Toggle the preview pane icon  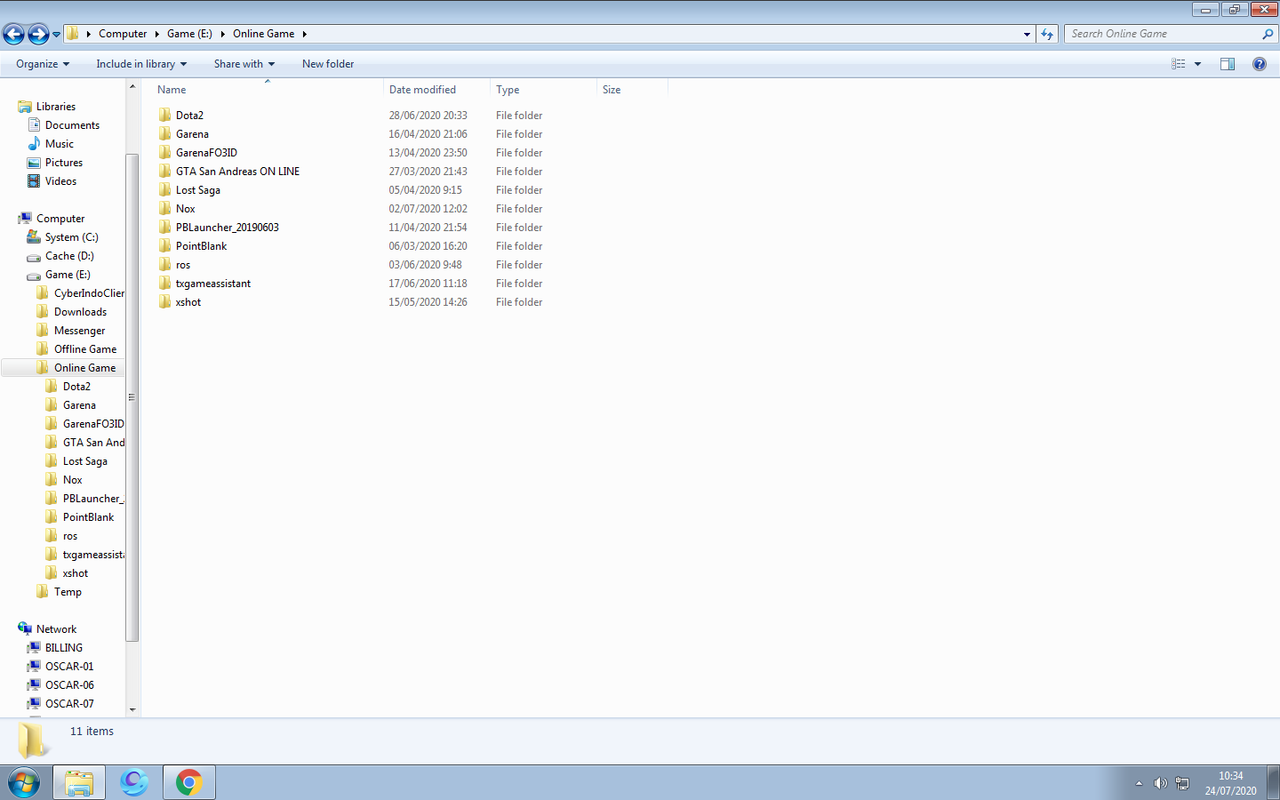(x=1227, y=64)
